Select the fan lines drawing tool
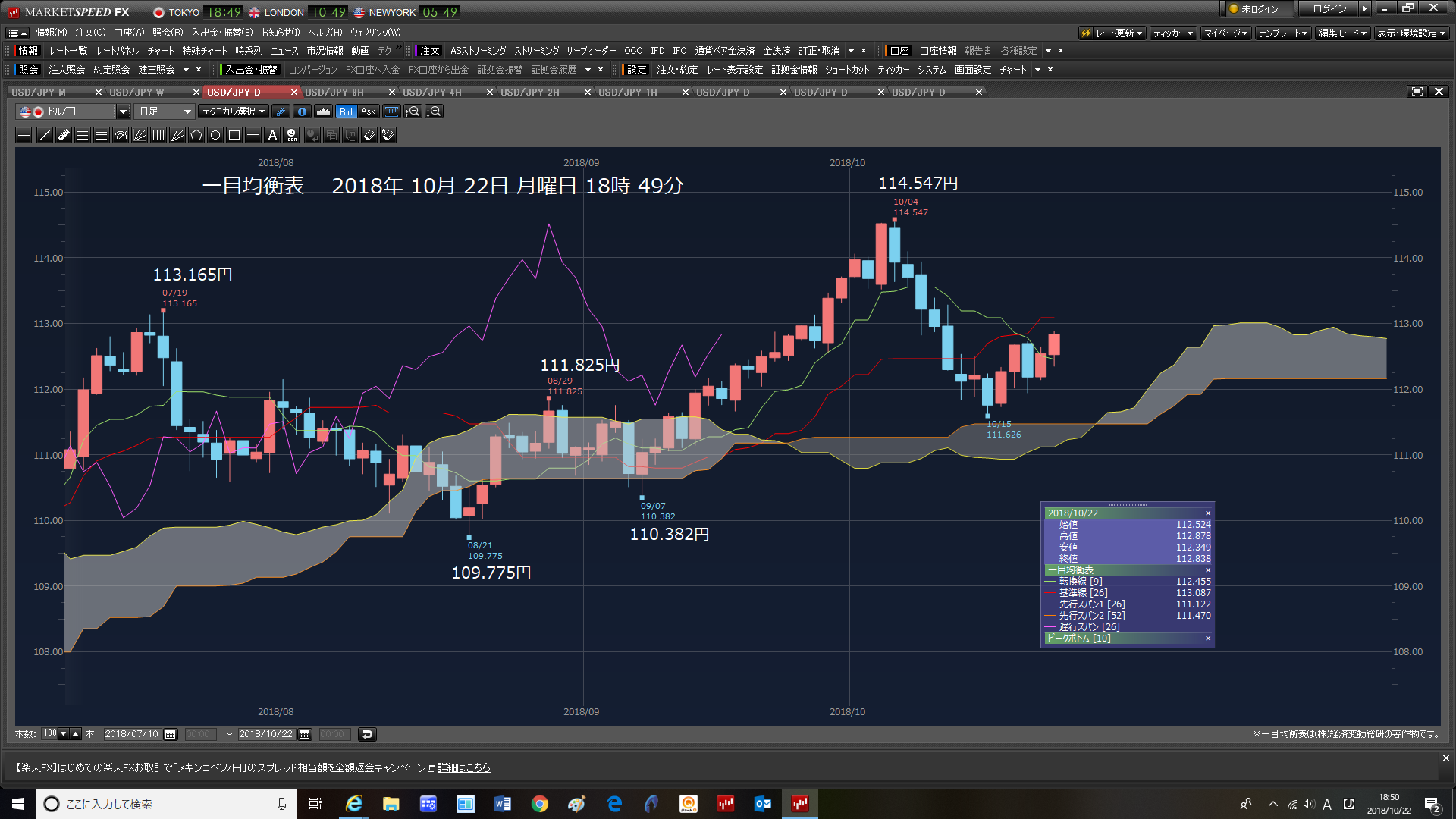Image resolution: width=1456 pixels, height=819 pixels. coord(140,136)
